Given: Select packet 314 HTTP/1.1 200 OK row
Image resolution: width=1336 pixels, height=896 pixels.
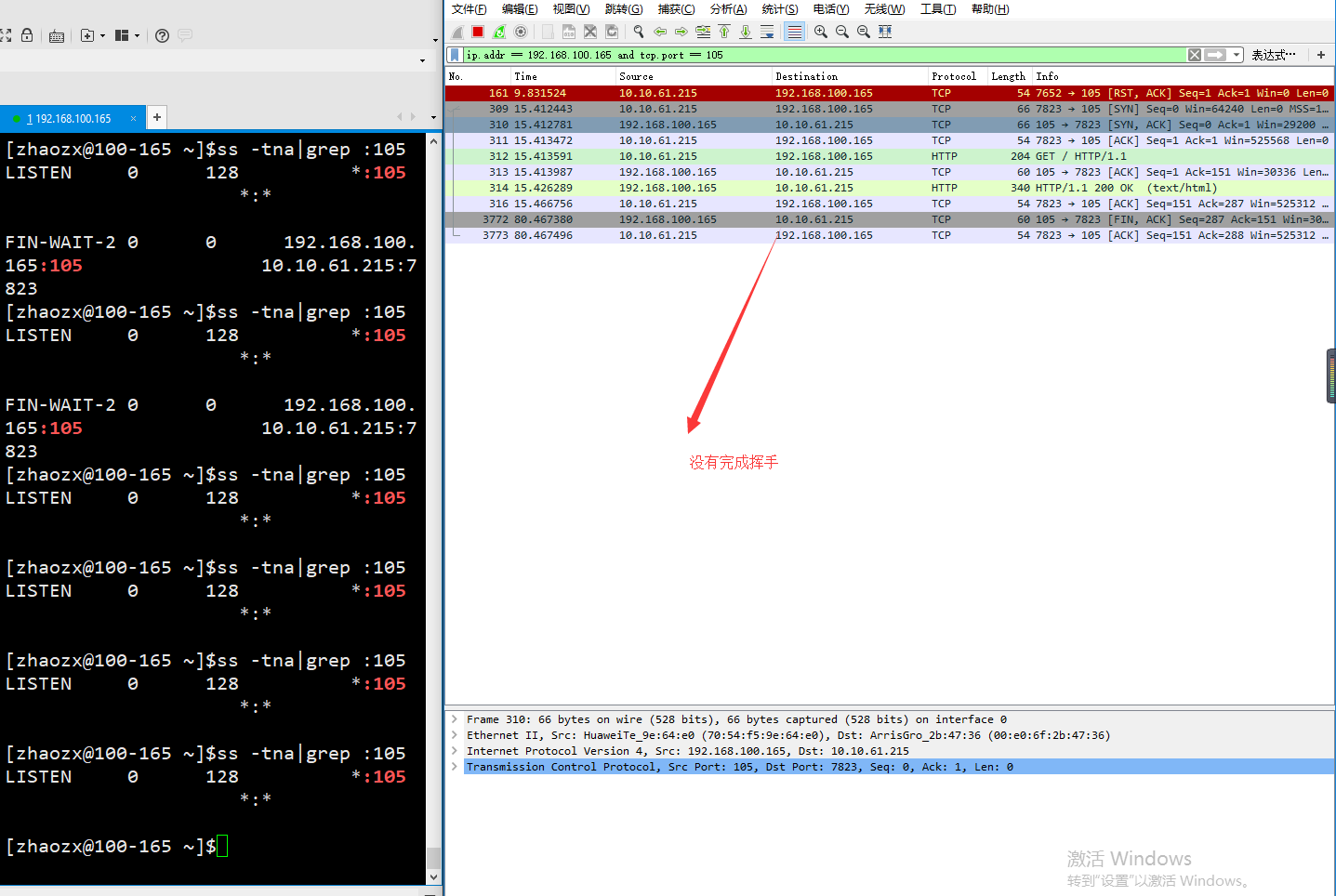Looking at the screenshot, I should coord(890,188).
